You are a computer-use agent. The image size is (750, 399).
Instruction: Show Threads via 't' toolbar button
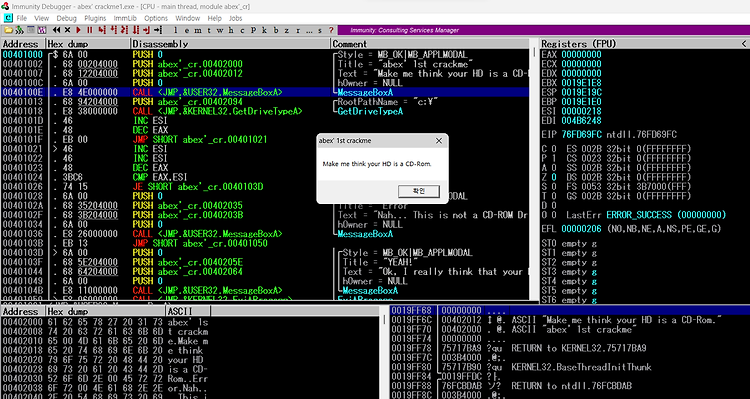coord(209,30)
